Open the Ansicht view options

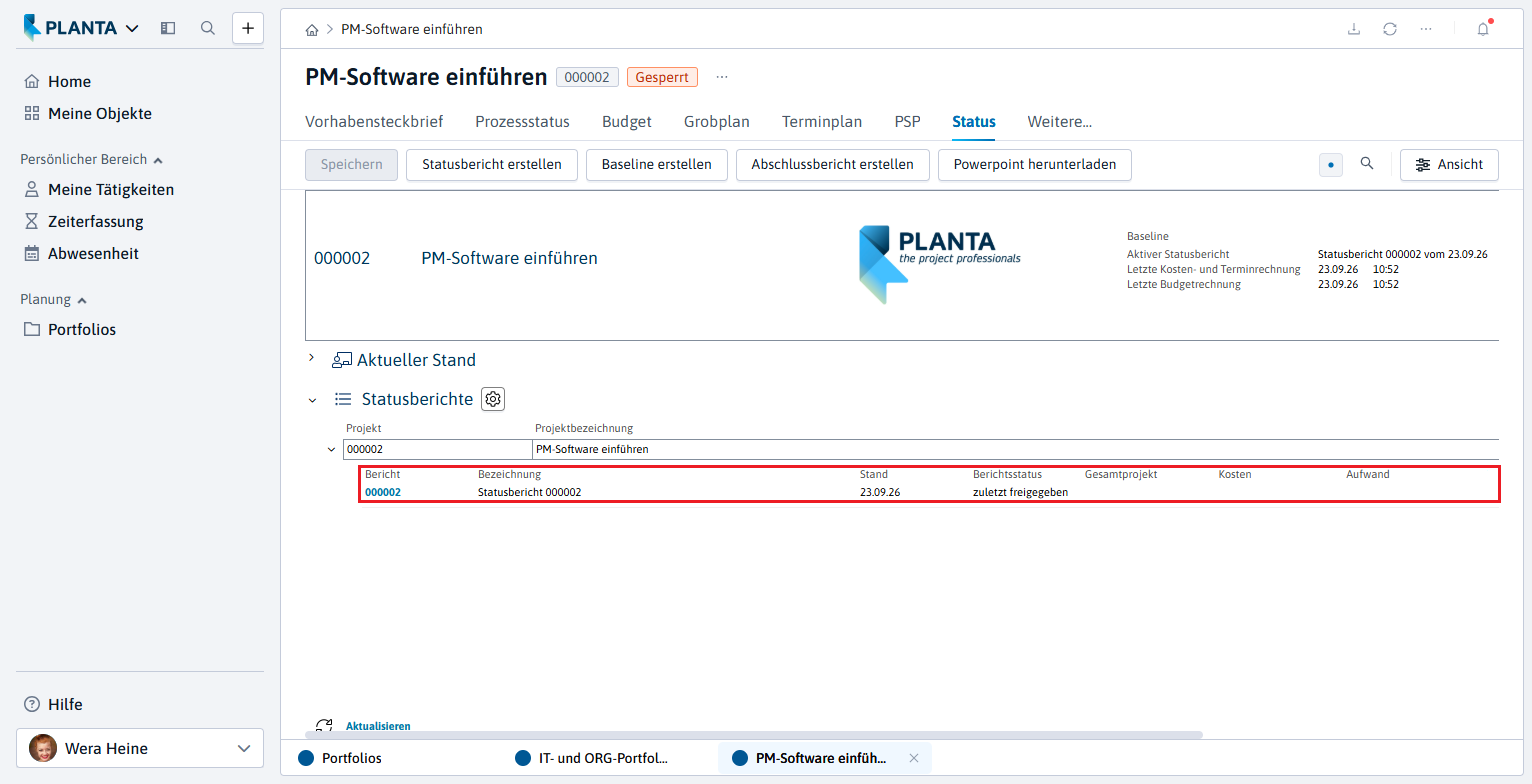[x=1449, y=165]
